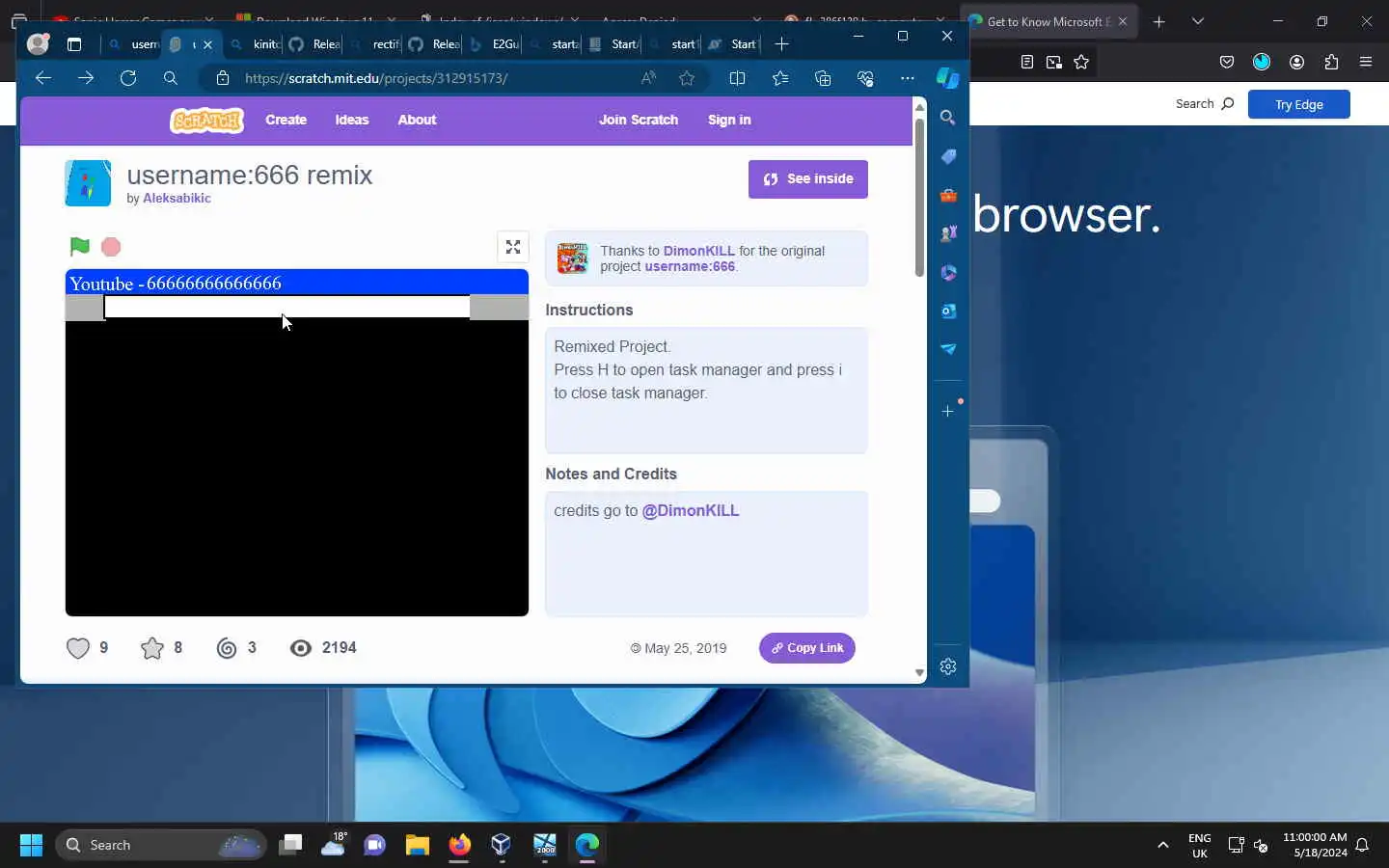Open the DimonKILL link in the thanks box
Viewport: 1389px width, 868px height.
(699, 251)
